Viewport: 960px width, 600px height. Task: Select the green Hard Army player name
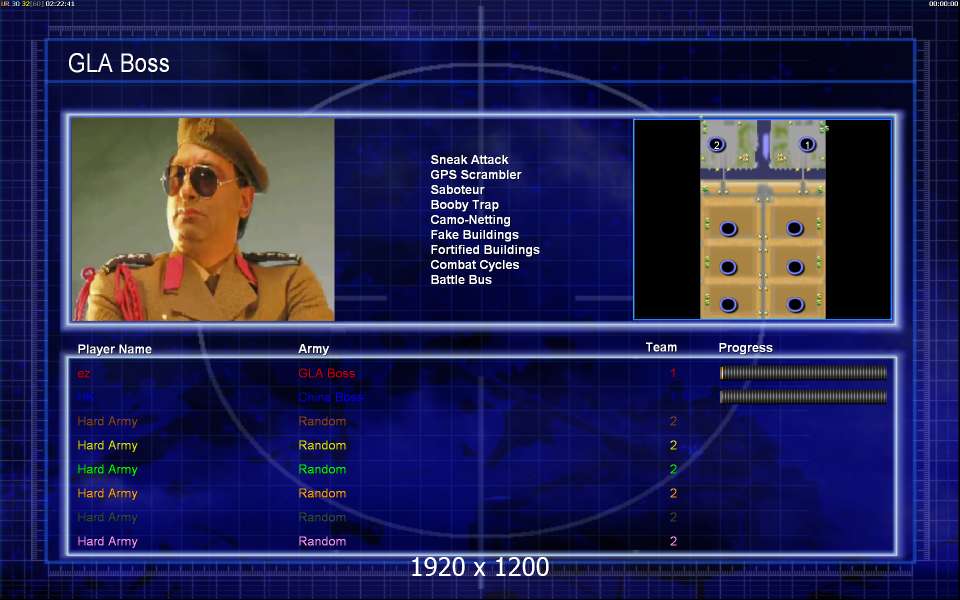point(107,469)
